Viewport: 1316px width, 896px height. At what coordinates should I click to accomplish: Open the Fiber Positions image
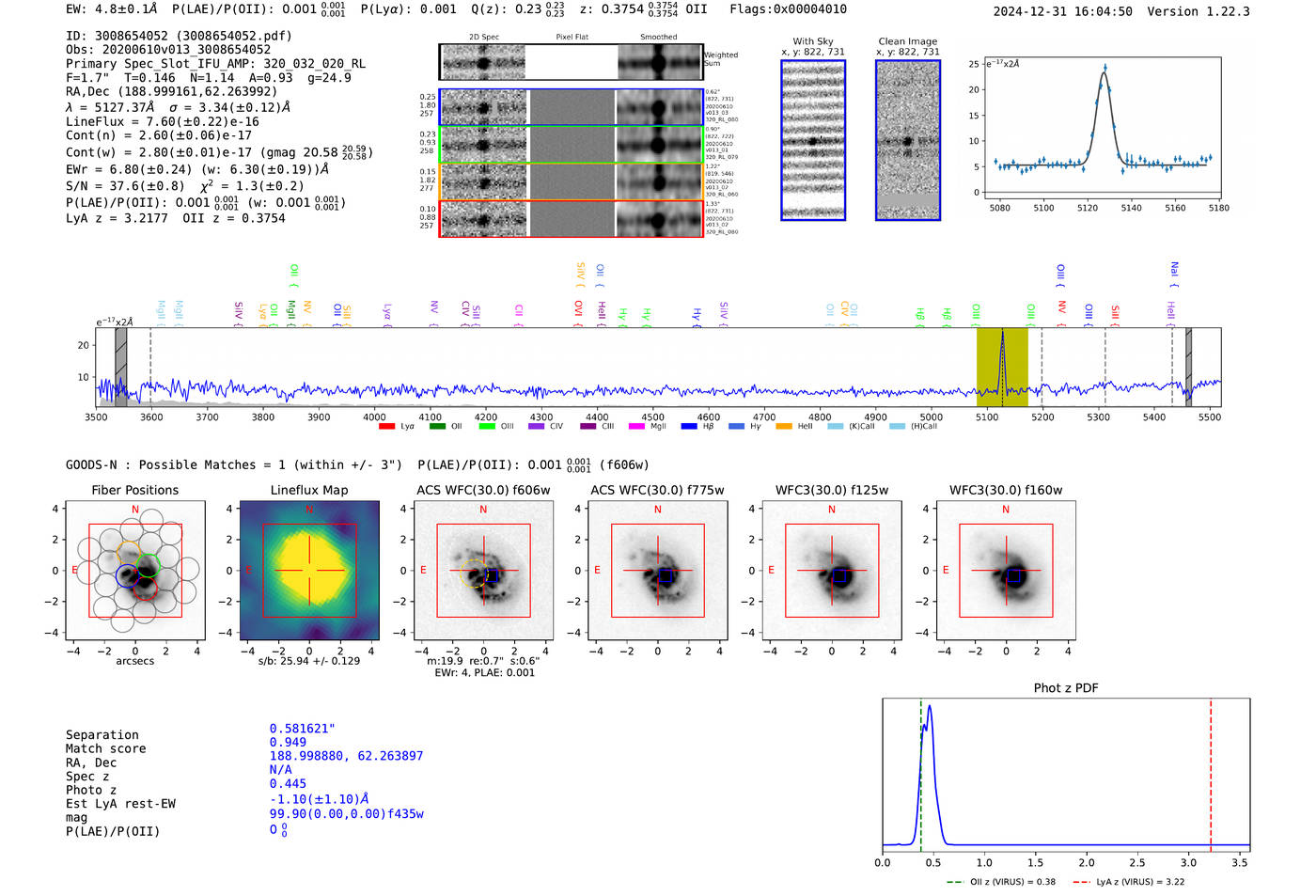pos(135,571)
